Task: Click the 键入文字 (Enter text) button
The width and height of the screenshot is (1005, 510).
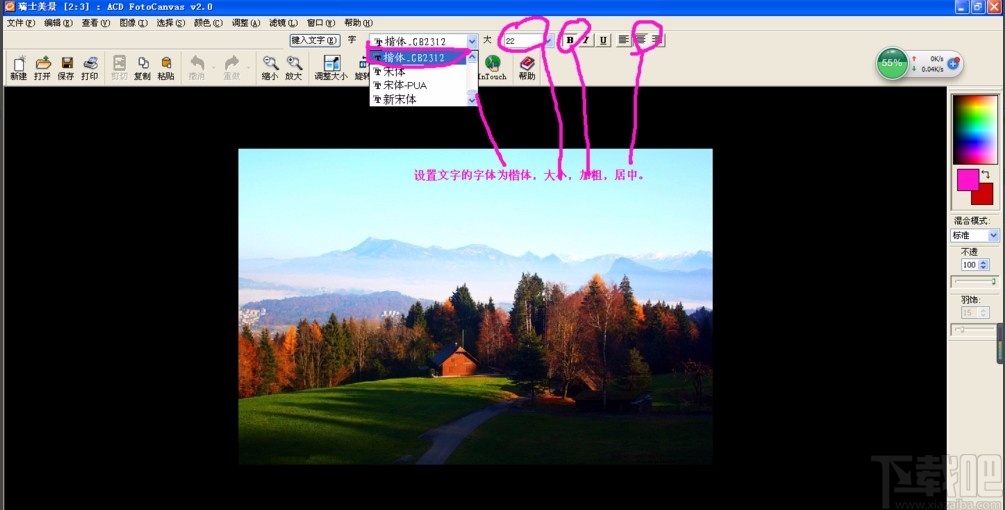Action: (315, 40)
